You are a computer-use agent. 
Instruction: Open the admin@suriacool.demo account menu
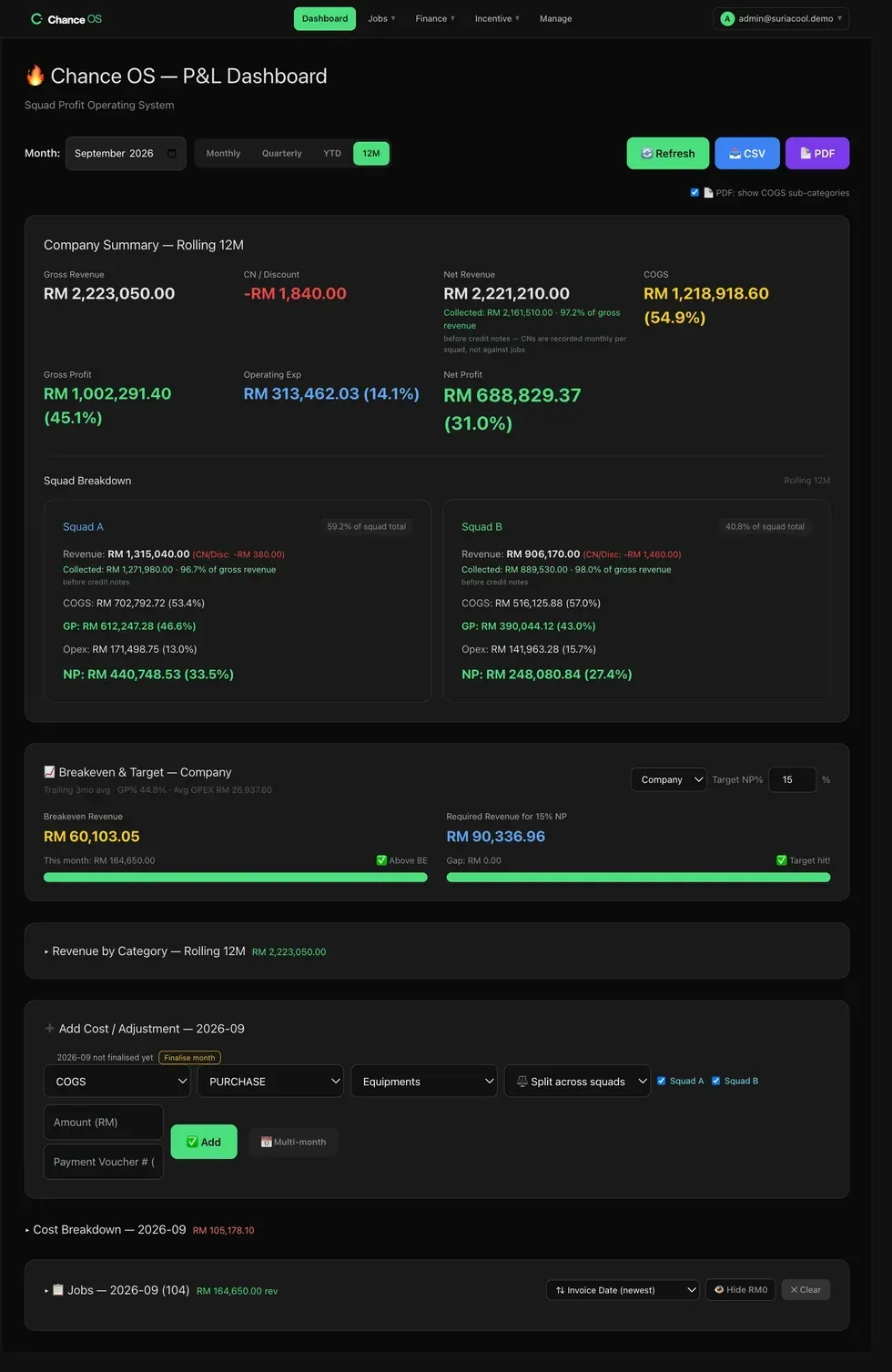(x=781, y=19)
